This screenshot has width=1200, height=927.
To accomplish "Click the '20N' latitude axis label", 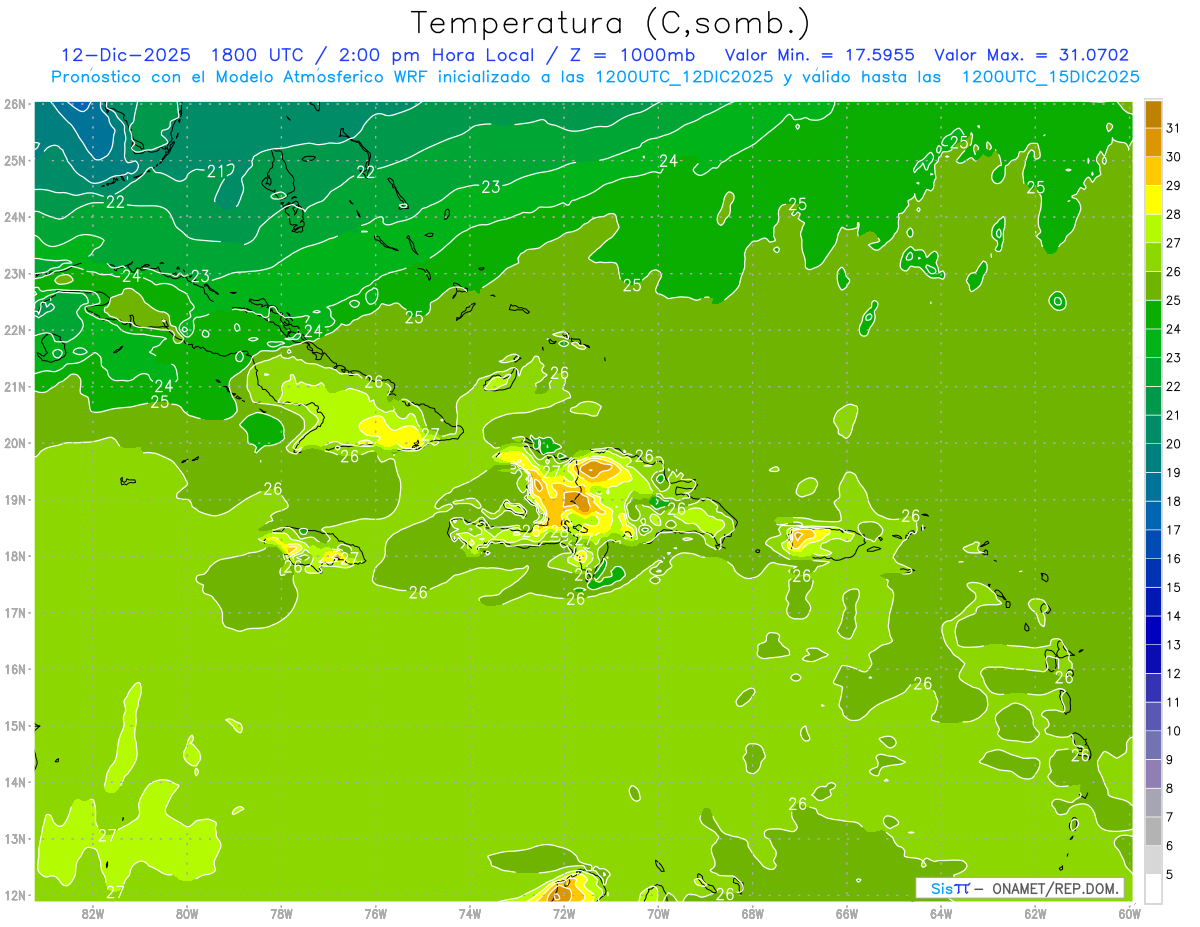I will pyautogui.click(x=14, y=443).
